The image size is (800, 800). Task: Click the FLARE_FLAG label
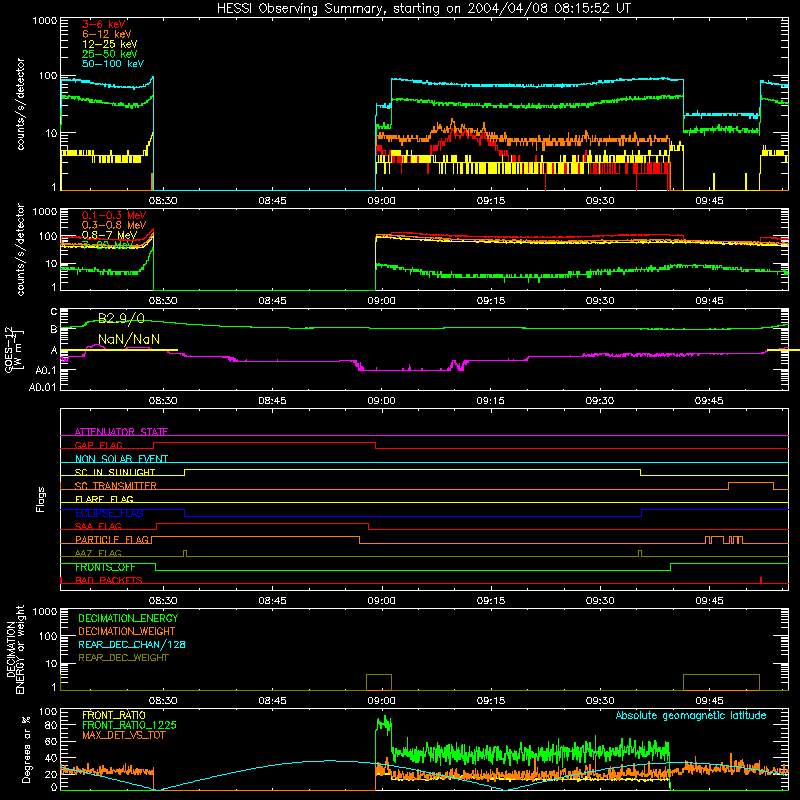pos(104,499)
